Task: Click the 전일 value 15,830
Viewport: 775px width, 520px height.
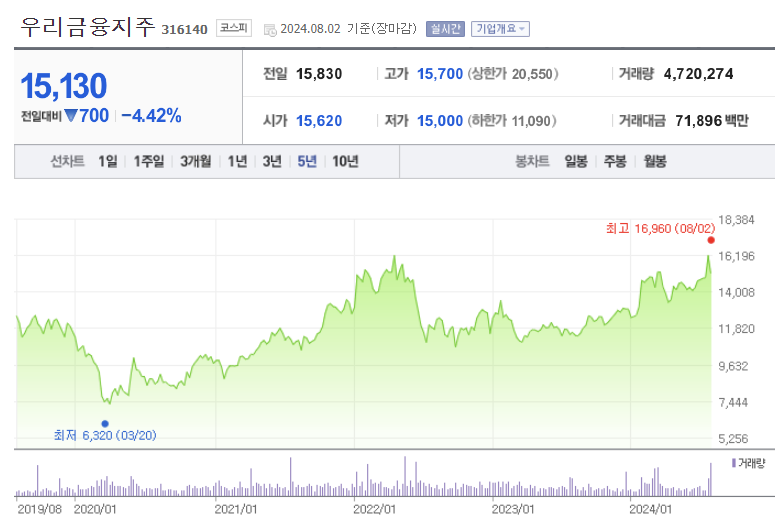Action: (x=319, y=74)
